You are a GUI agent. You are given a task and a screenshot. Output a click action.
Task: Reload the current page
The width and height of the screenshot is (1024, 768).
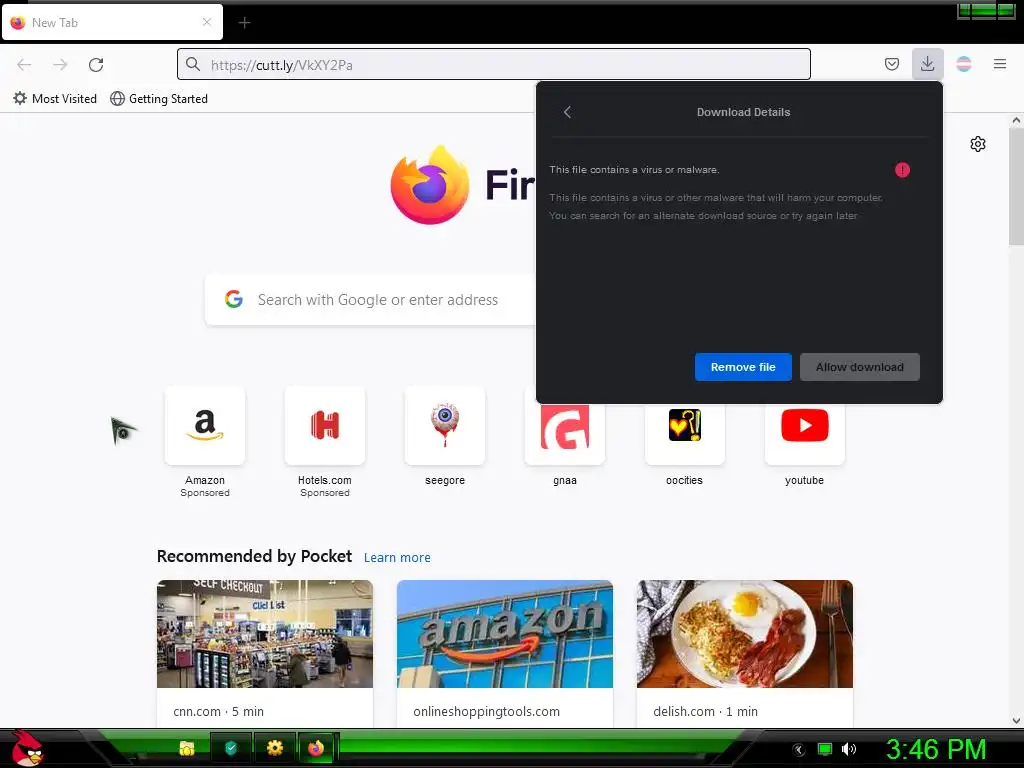click(96, 65)
